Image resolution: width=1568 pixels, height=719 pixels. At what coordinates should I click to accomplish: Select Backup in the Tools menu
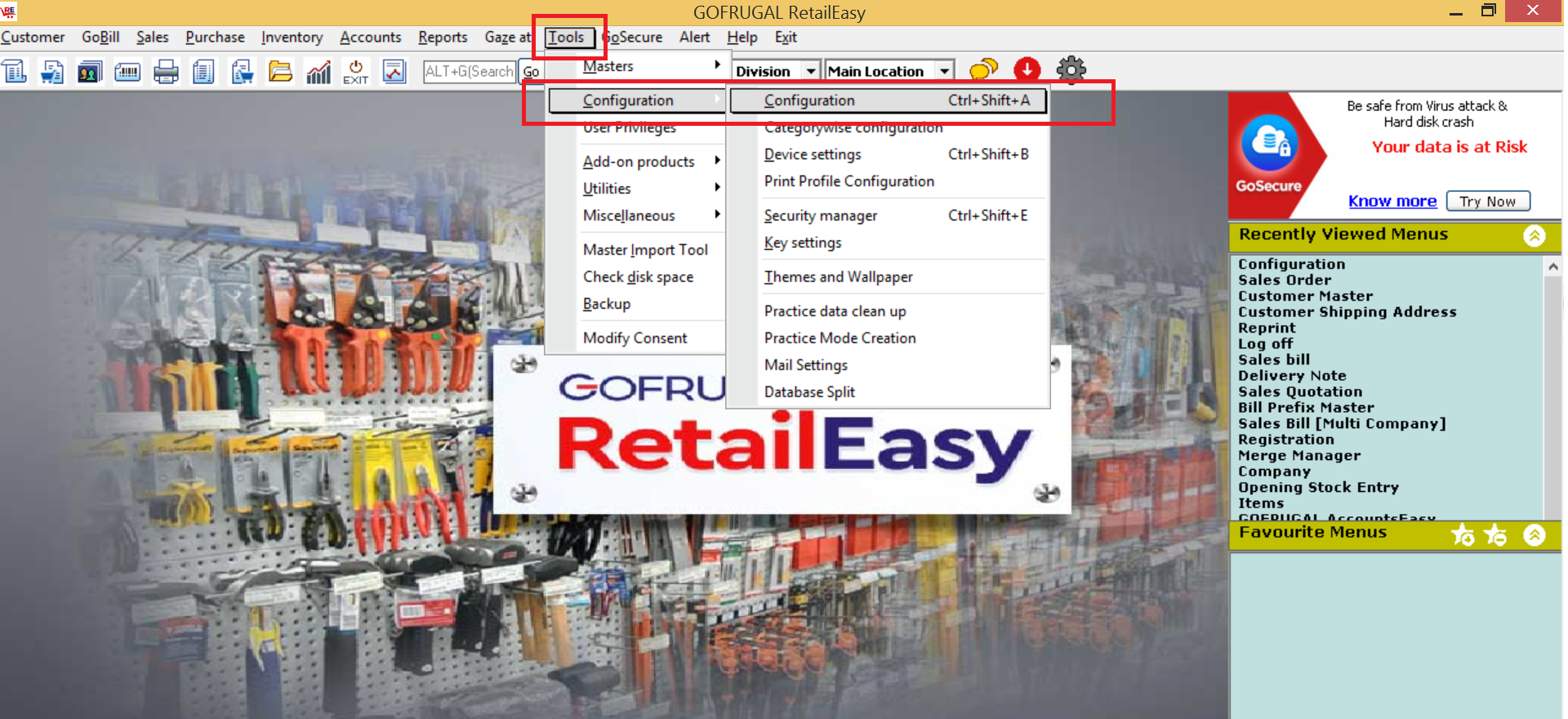(x=637, y=304)
